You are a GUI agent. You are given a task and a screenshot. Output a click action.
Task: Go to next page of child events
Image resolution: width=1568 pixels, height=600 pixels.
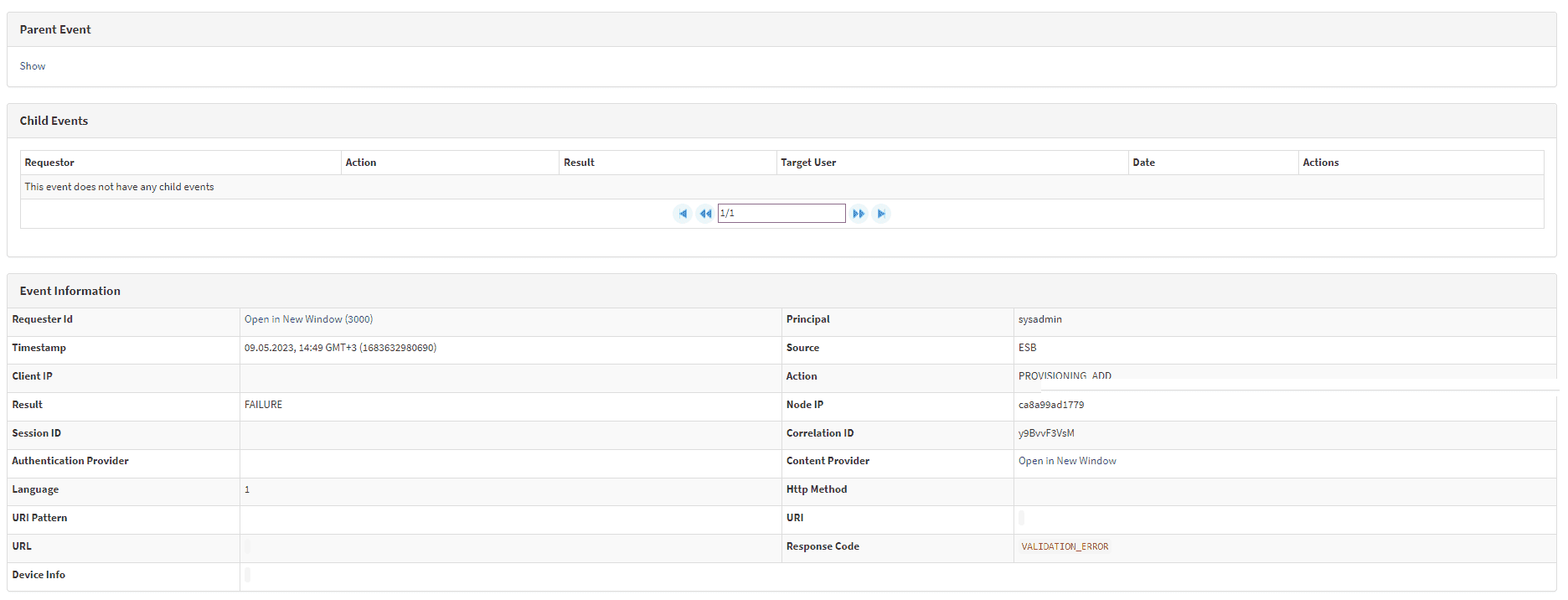click(859, 214)
